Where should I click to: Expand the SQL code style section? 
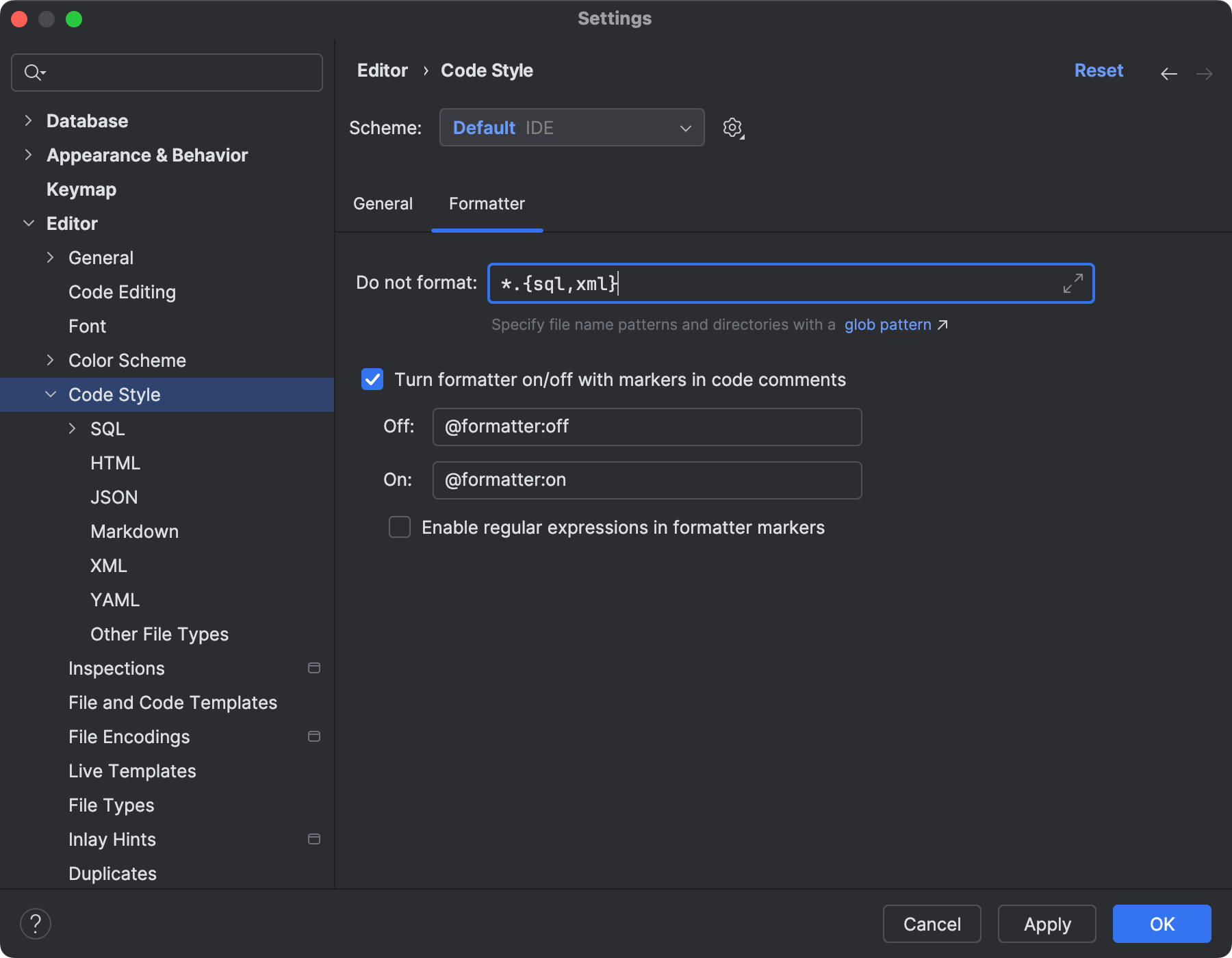pos(73,428)
